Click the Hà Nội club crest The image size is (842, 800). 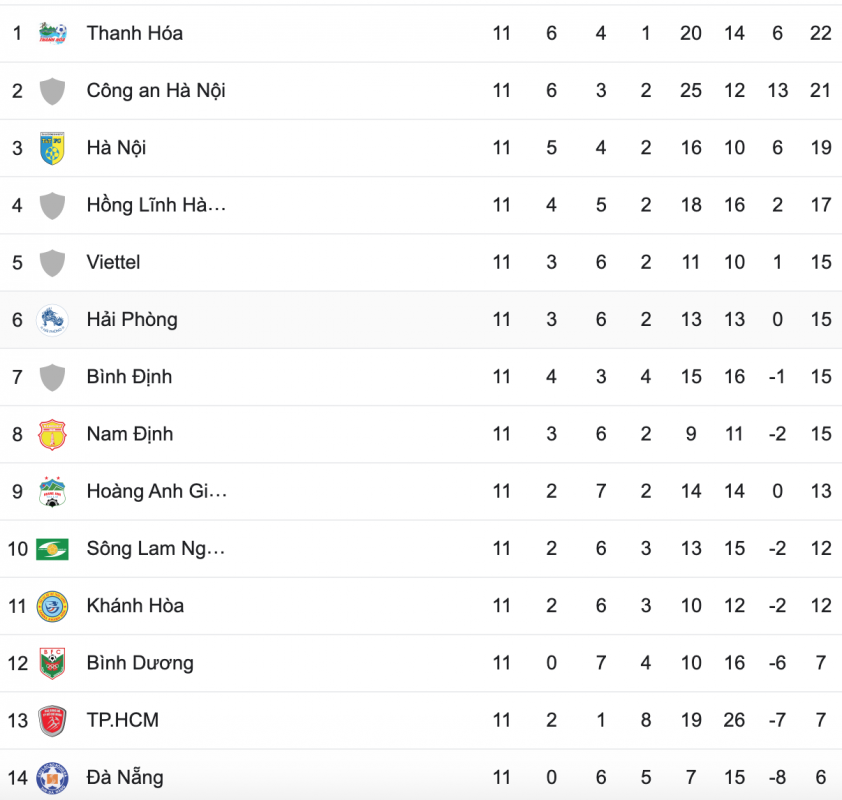(x=52, y=148)
